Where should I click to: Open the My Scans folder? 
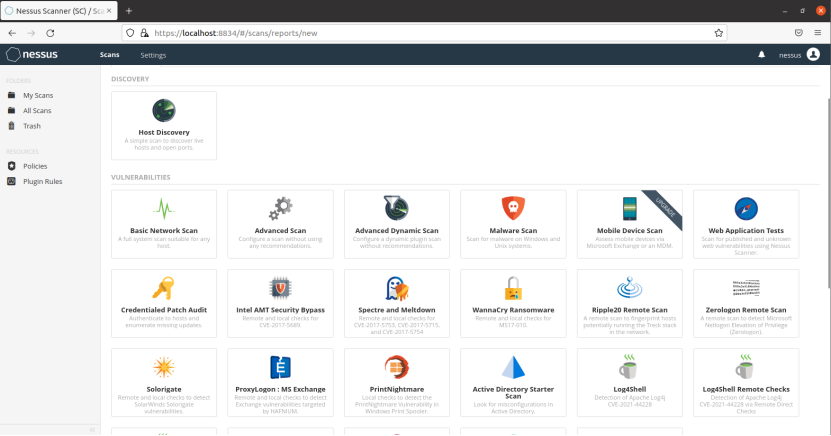pos(38,95)
